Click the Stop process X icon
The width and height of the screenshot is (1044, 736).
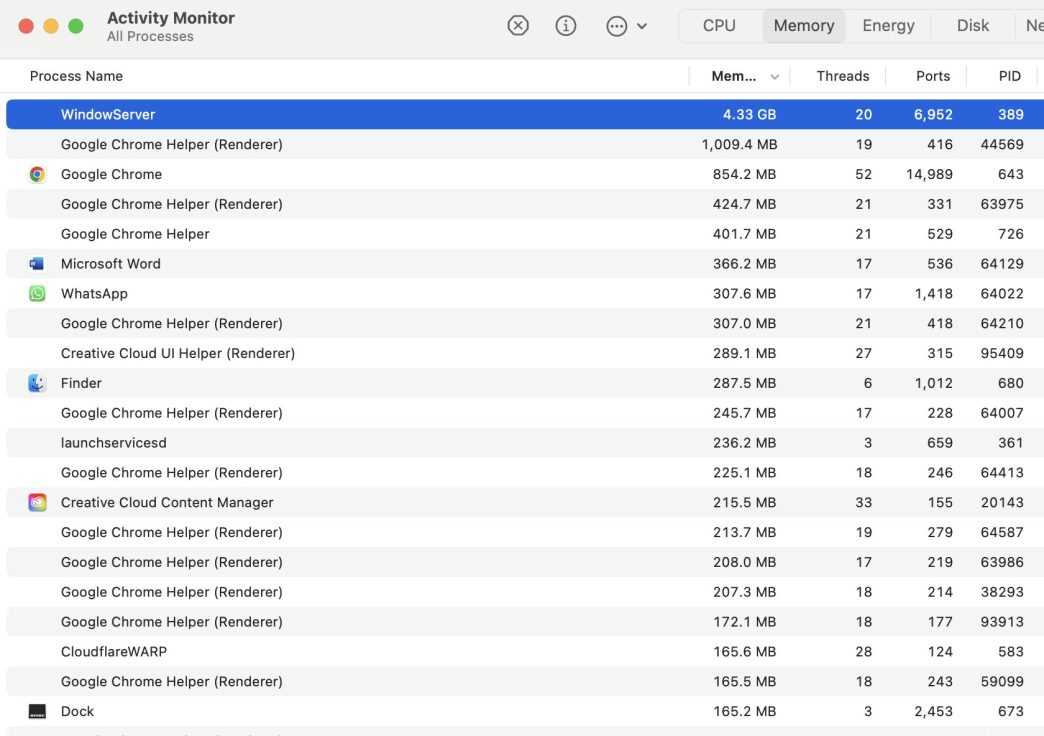point(518,26)
